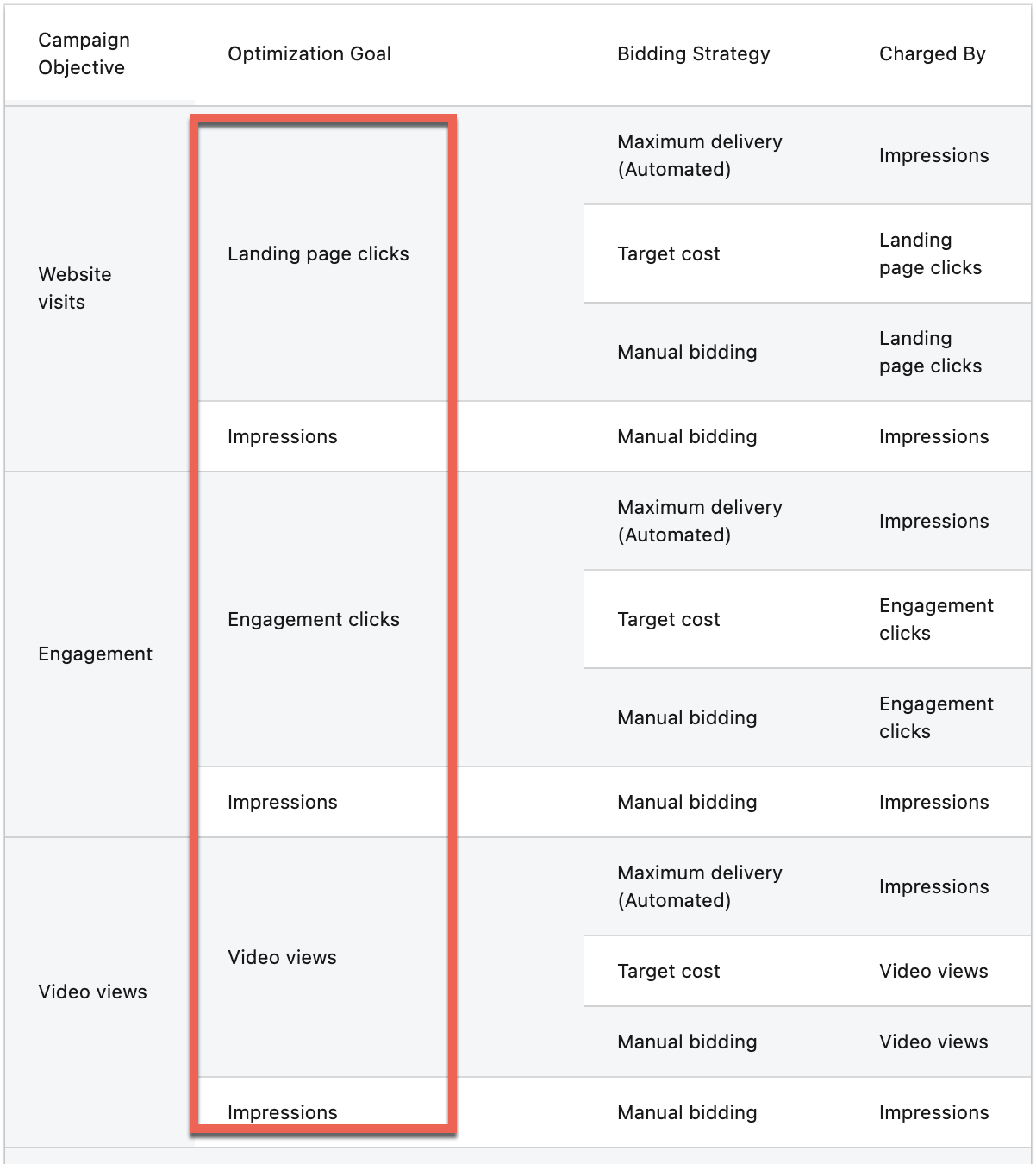Click Target cost charged by Video views
Viewport: 1036px width, 1164px height.
click(x=668, y=971)
